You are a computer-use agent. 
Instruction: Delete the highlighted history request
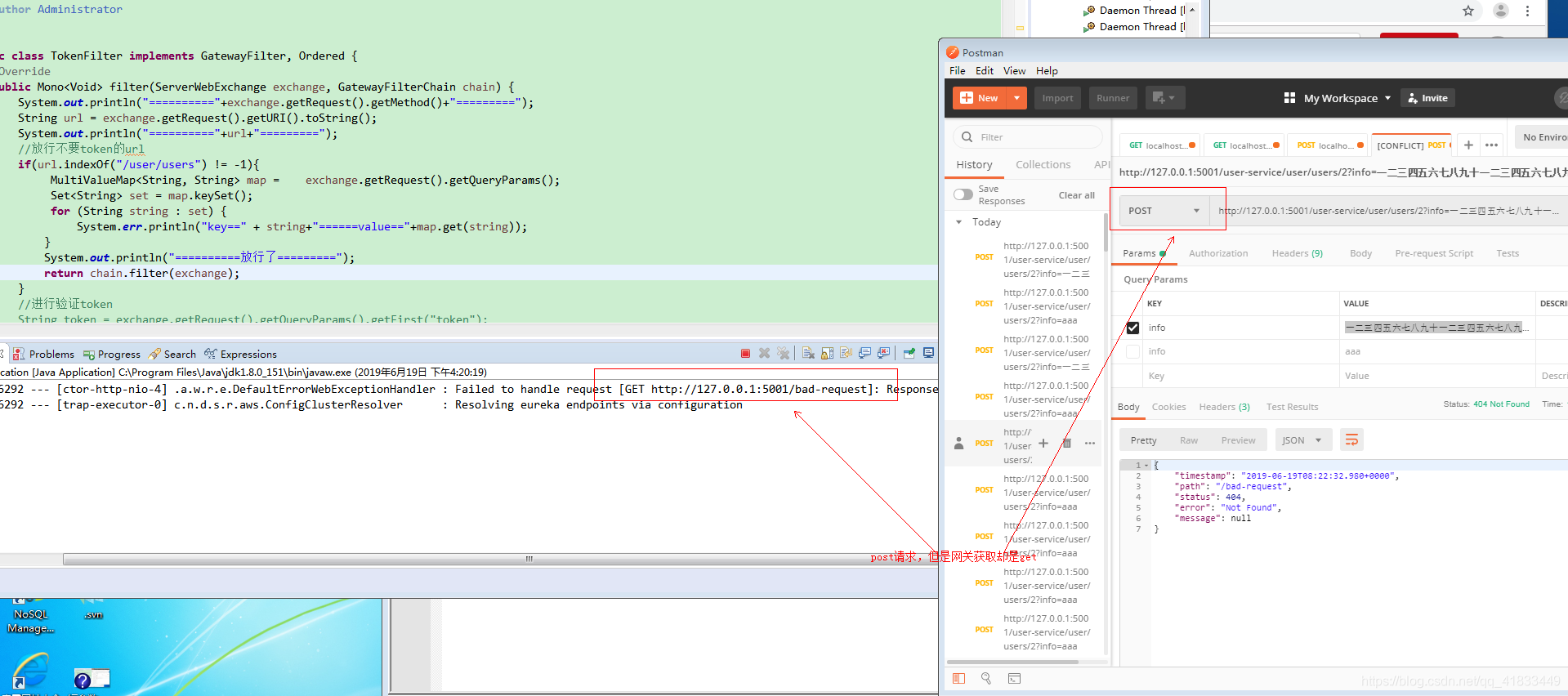click(x=1066, y=444)
